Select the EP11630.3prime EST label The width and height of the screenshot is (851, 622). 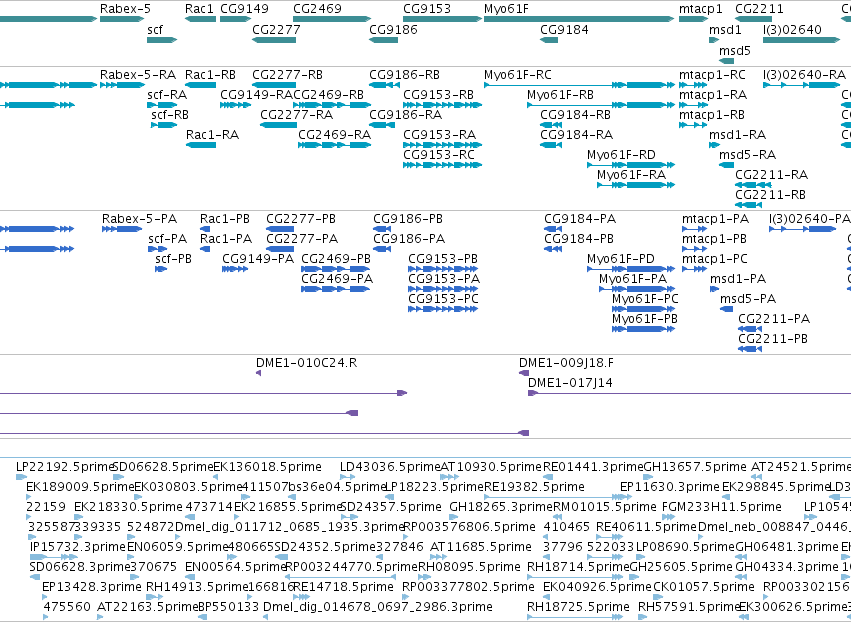pos(670,487)
